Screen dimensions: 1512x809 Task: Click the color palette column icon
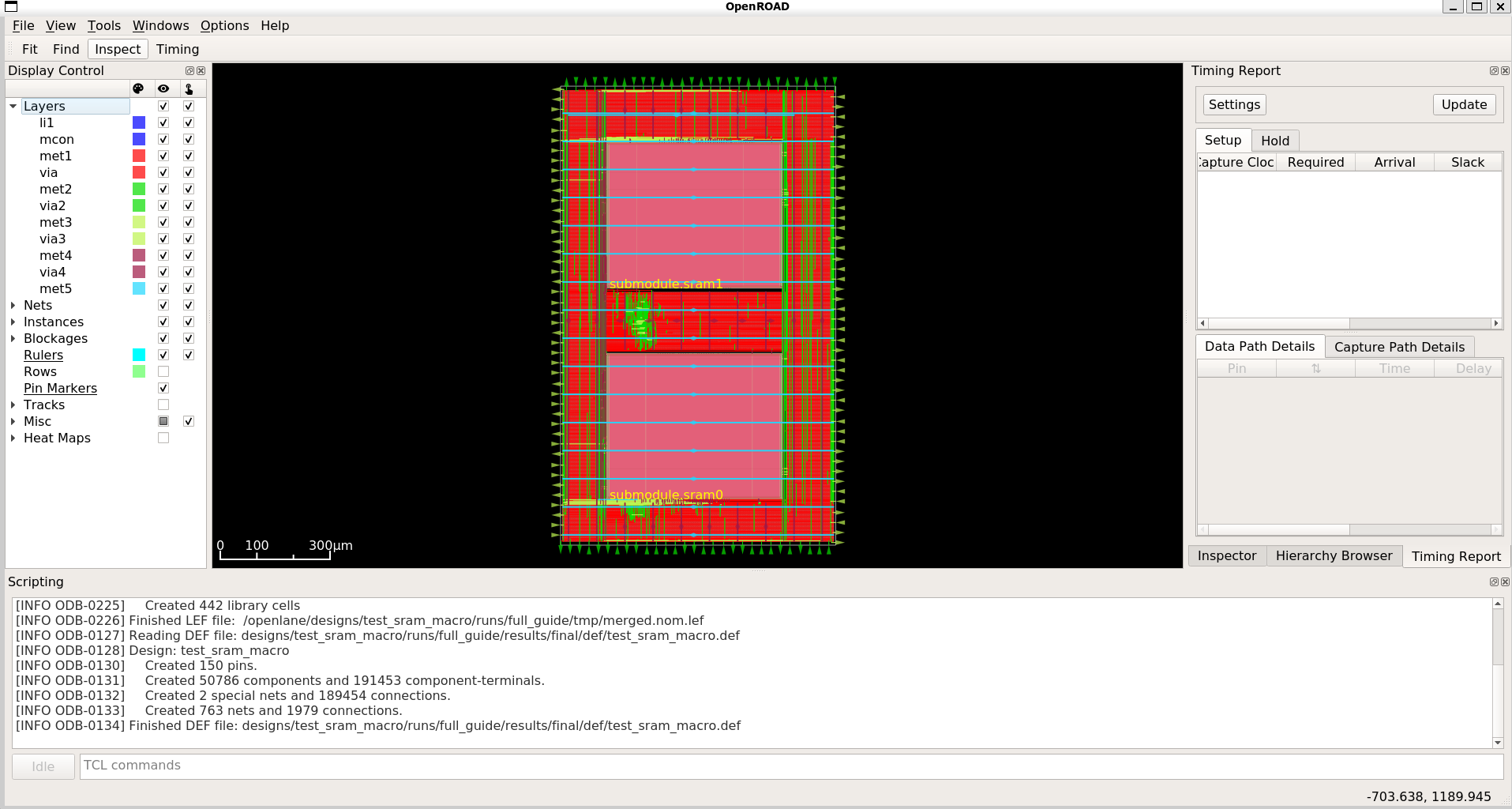(138, 88)
